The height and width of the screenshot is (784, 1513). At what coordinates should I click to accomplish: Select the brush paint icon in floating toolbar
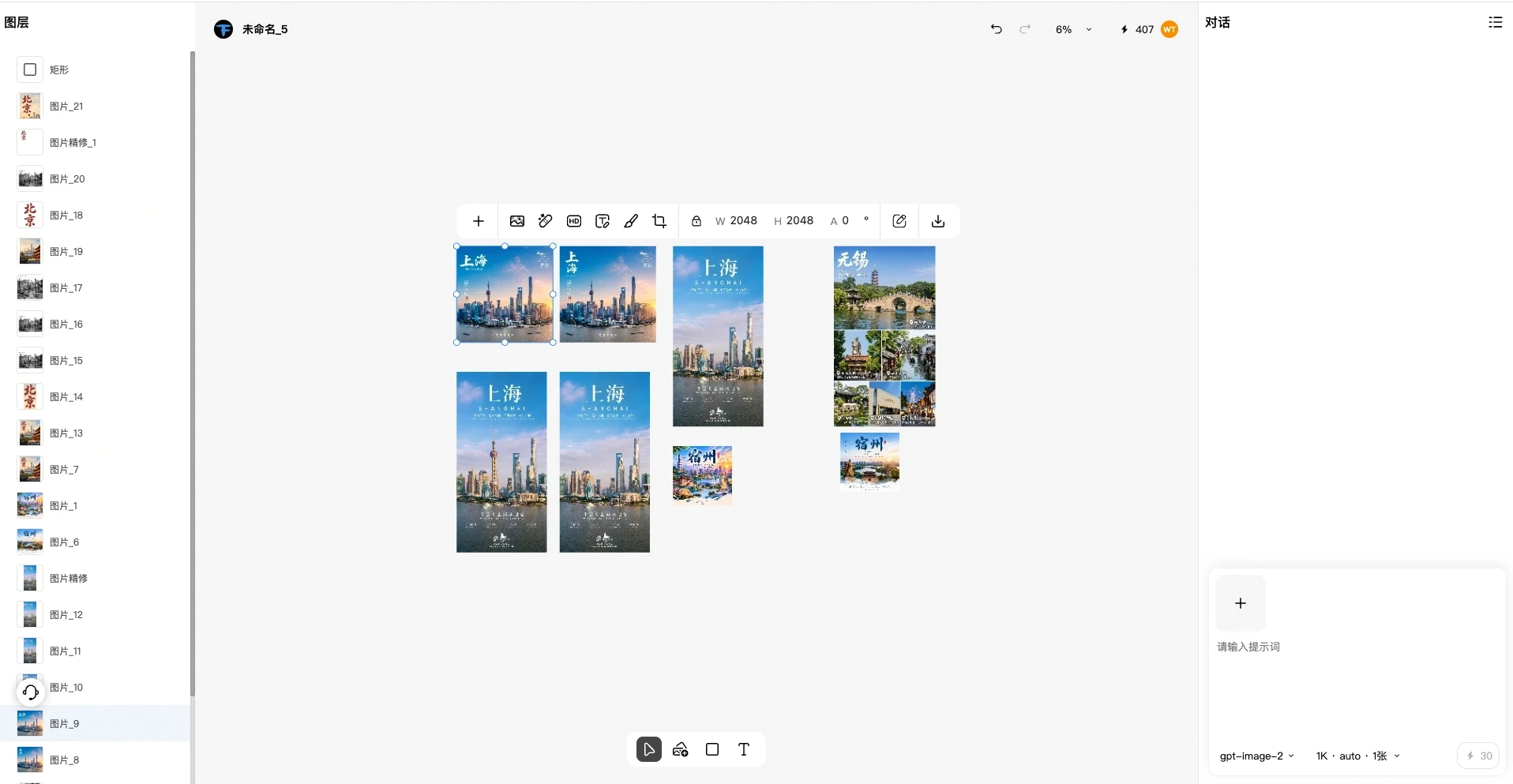click(x=631, y=221)
